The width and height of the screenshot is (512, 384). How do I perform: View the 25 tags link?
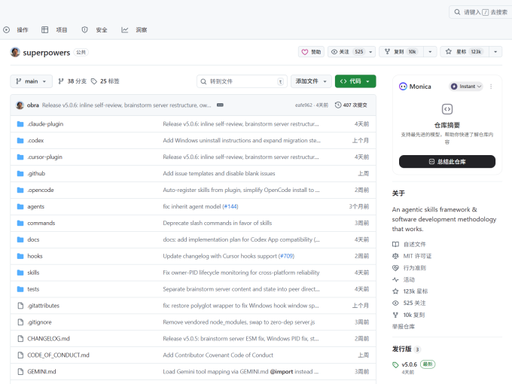coord(105,81)
